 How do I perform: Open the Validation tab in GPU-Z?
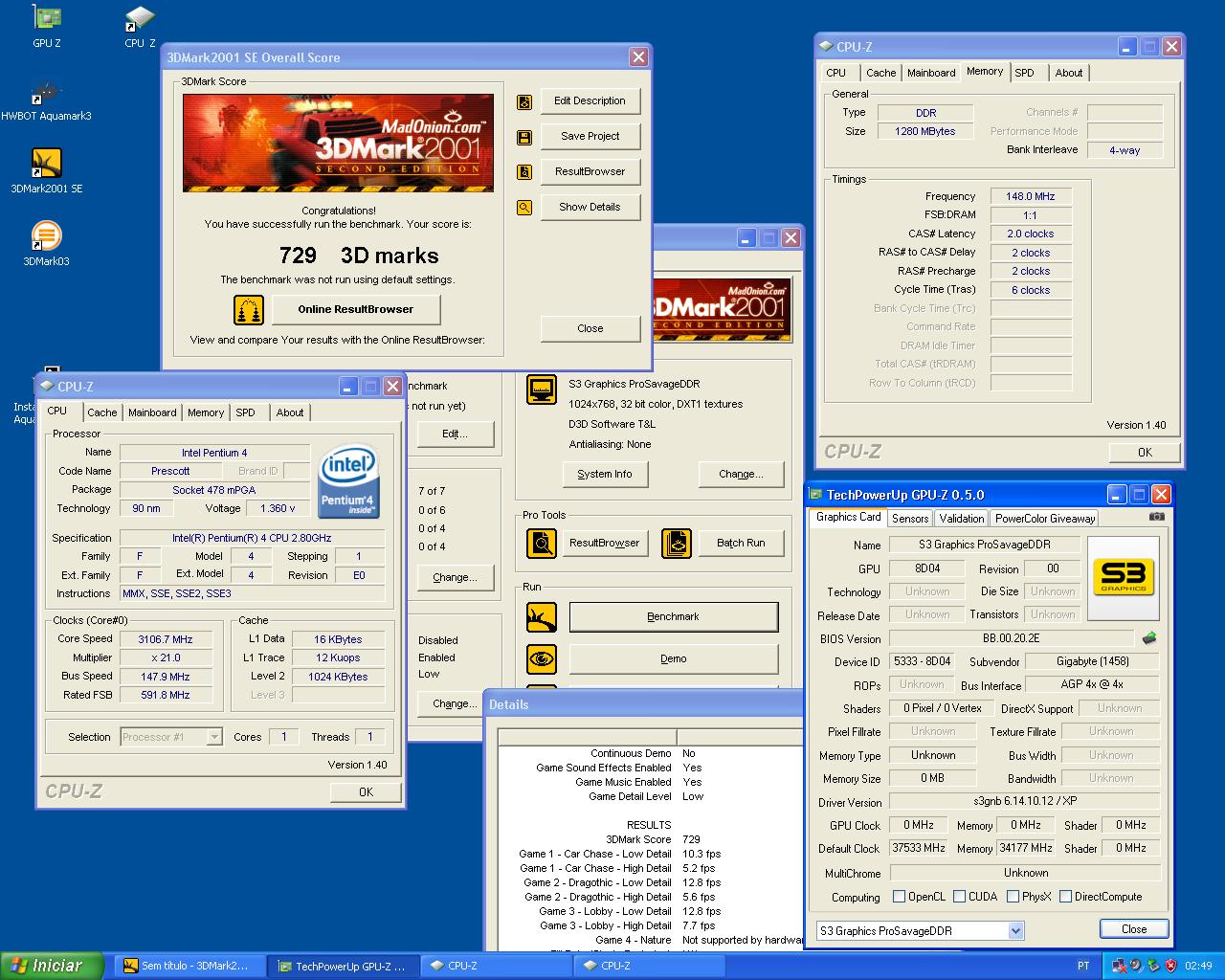[962, 519]
